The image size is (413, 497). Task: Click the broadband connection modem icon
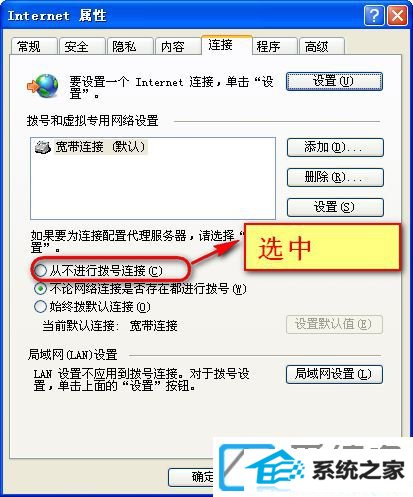pyautogui.click(x=43, y=147)
